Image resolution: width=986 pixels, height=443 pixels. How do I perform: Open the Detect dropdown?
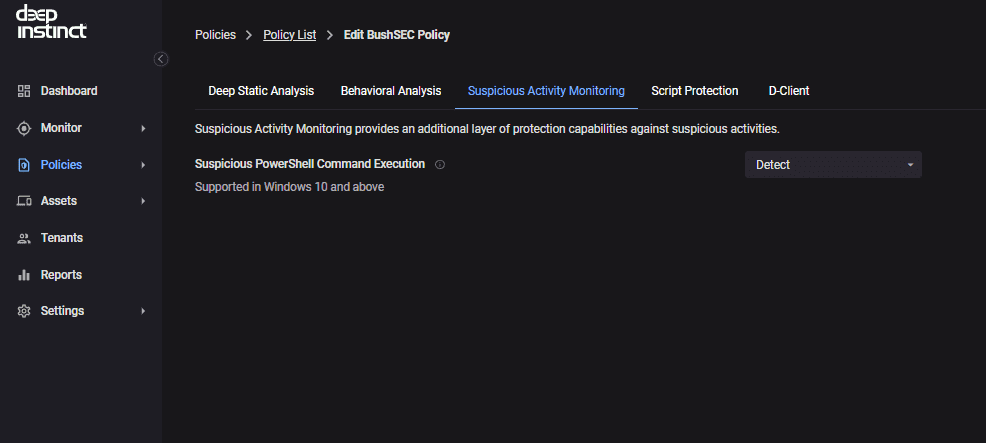point(833,165)
